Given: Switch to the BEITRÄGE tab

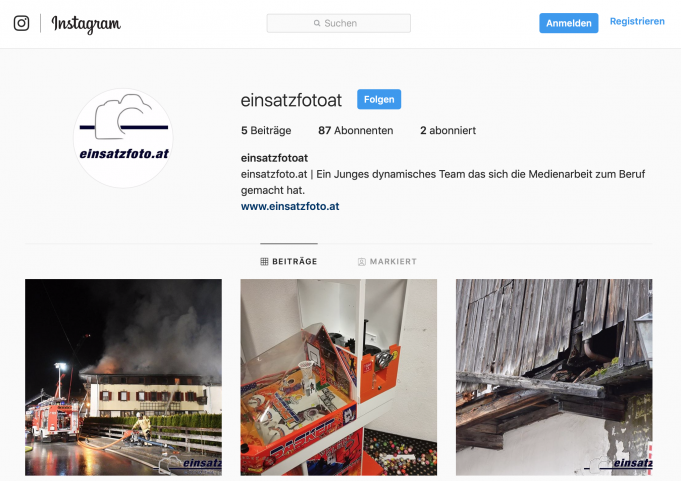Looking at the screenshot, I should 289,261.
